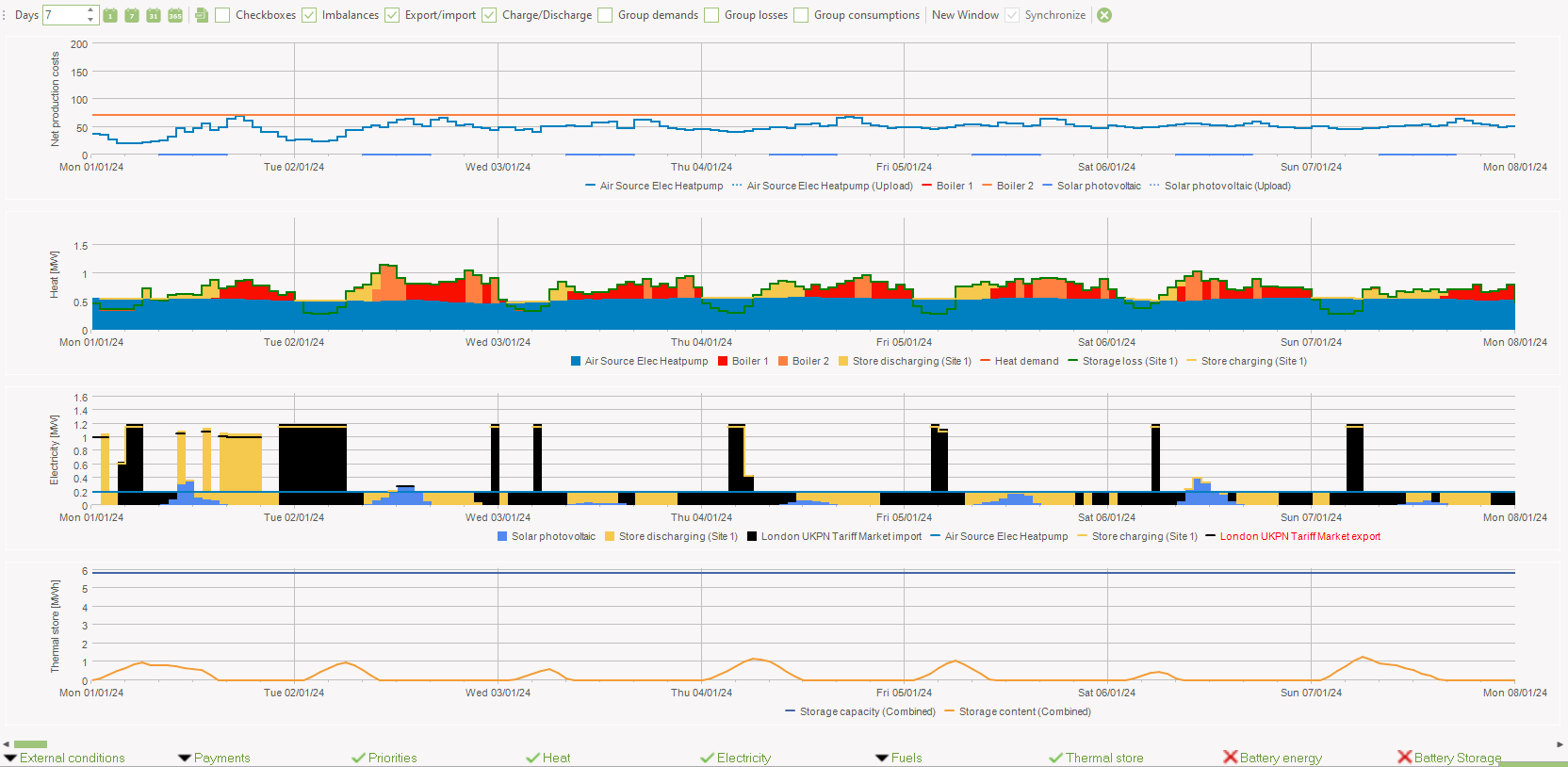Viewport: 1568px width, 767px height.
Task: Decrease Days value with down arrow
Action: tap(90, 20)
